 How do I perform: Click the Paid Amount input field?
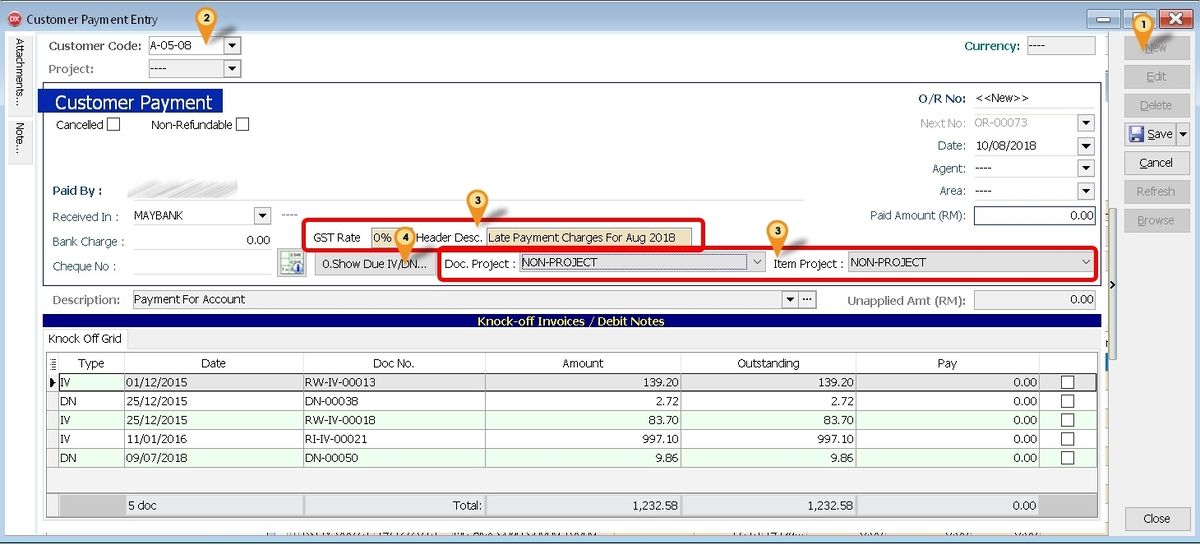1034,215
